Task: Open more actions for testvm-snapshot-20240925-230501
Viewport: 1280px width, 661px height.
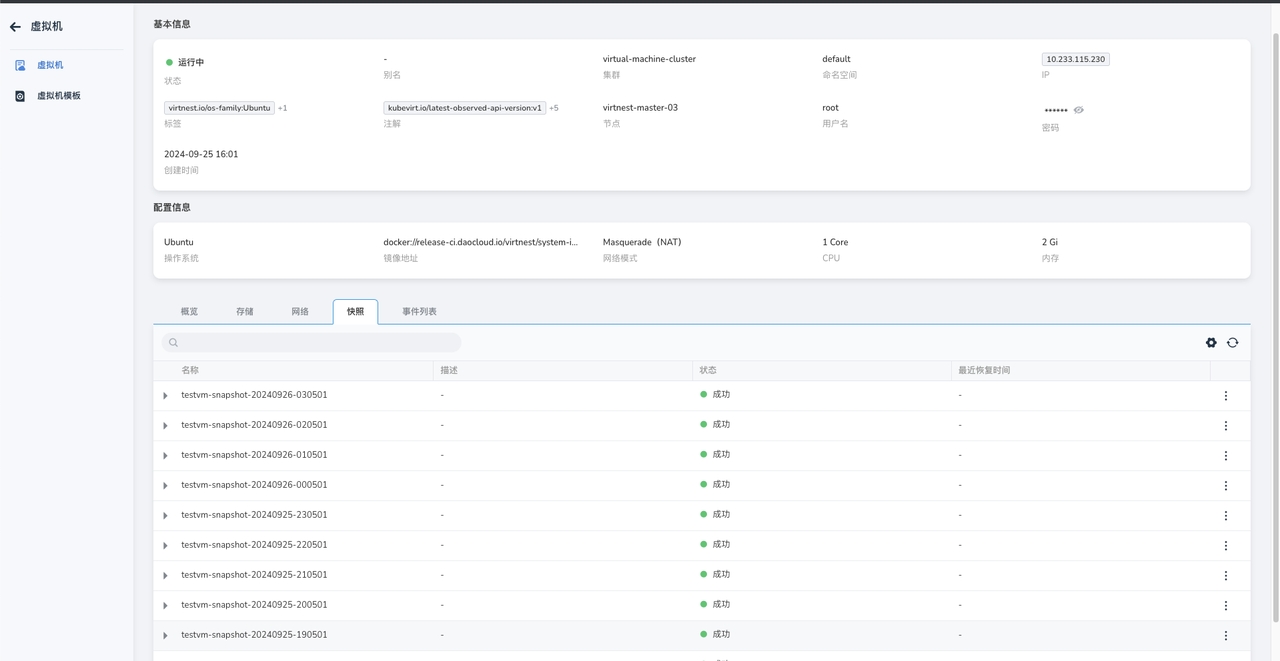Action: pos(1225,516)
